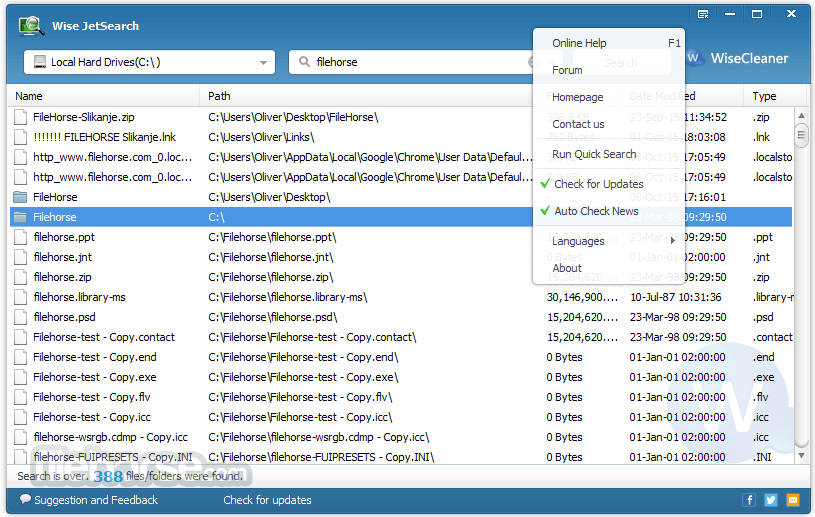Click the magnifier icon in search box
The width and height of the screenshot is (815, 517).
click(305, 62)
